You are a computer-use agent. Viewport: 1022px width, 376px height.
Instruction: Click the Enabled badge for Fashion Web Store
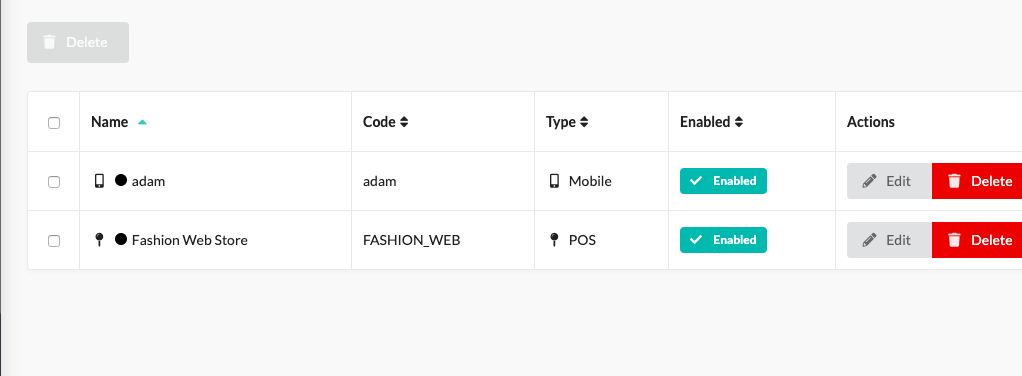tap(723, 240)
